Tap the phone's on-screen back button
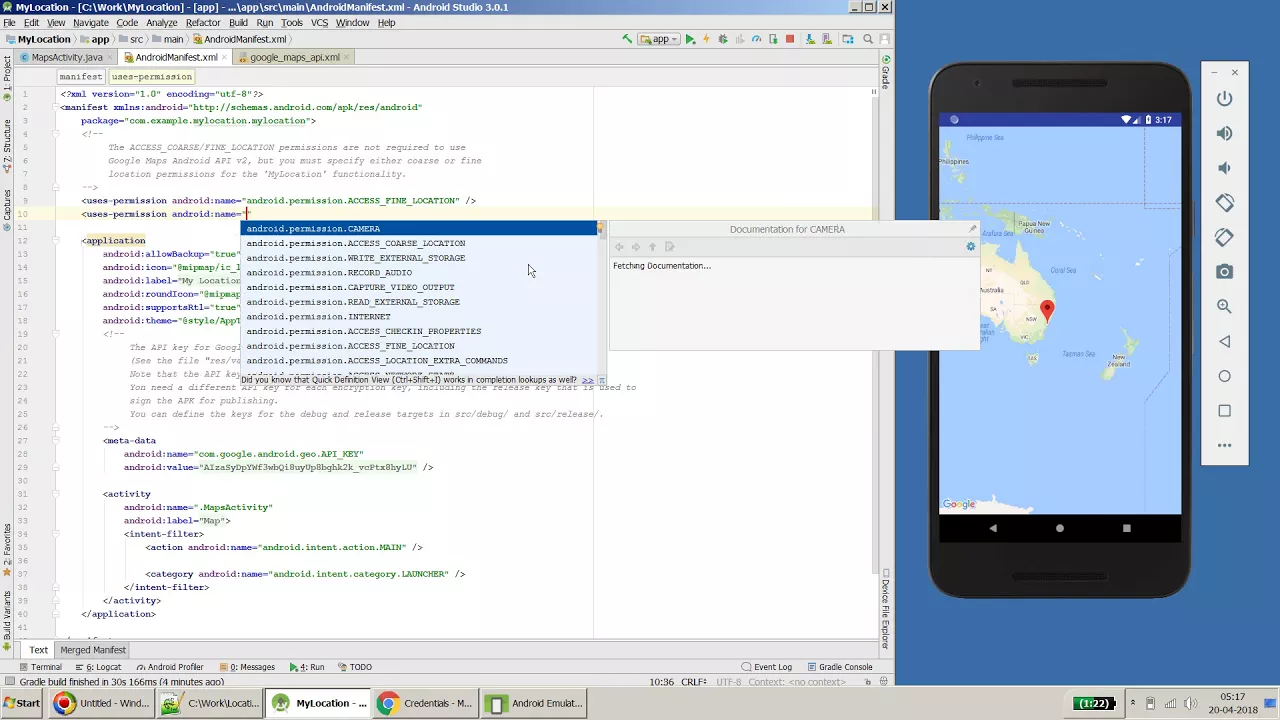This screenshot has width=1280, height=720. point(993,528)
